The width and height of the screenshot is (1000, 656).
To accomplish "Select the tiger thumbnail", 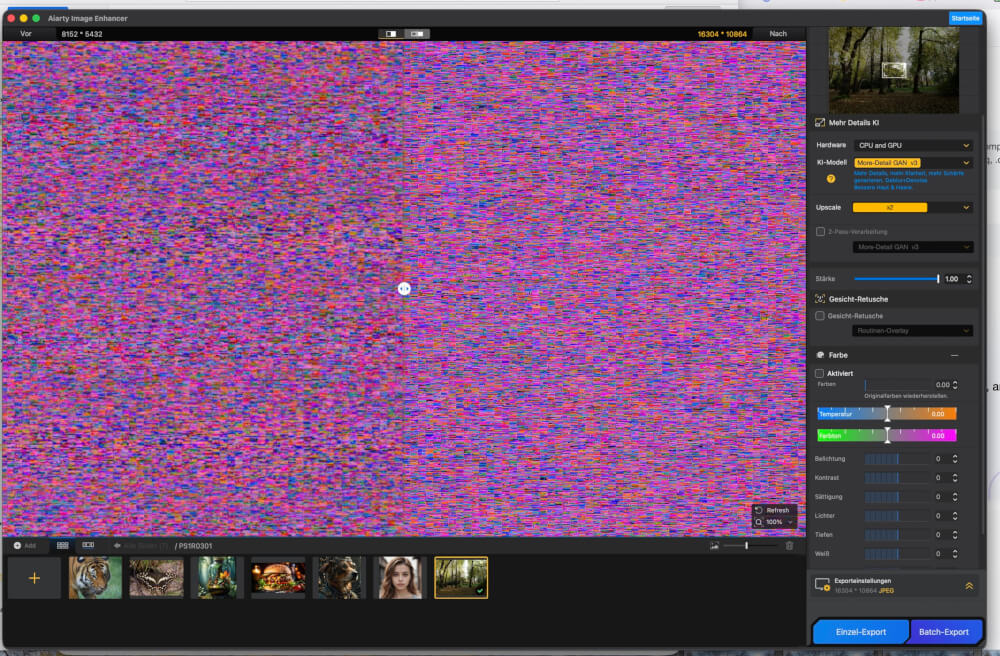I will pos(95,578).
